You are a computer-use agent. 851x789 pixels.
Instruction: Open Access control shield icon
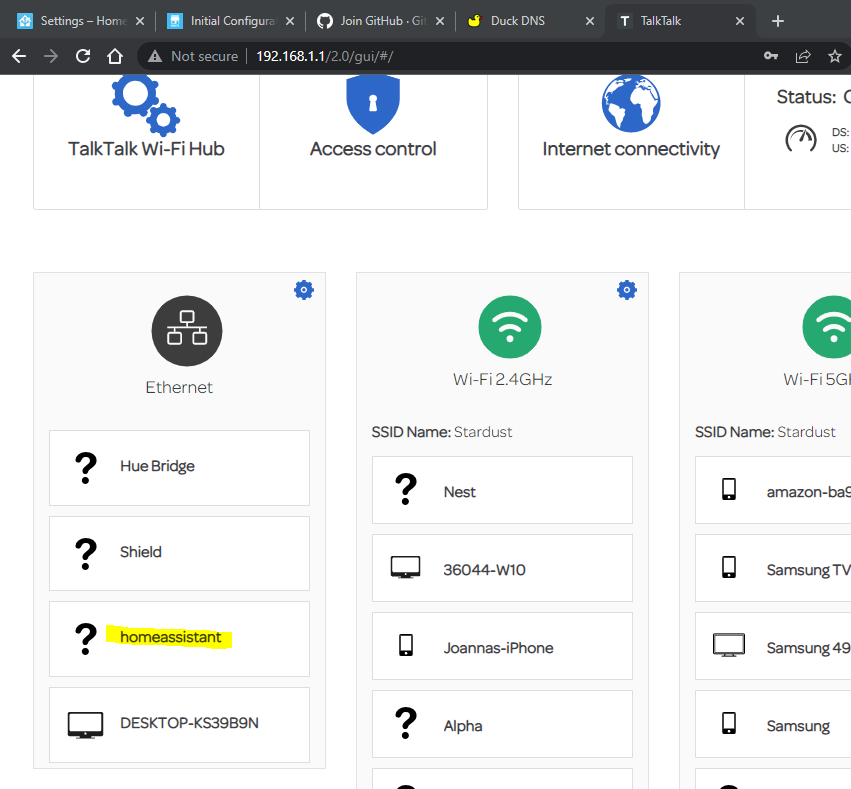tap(373, 104)
